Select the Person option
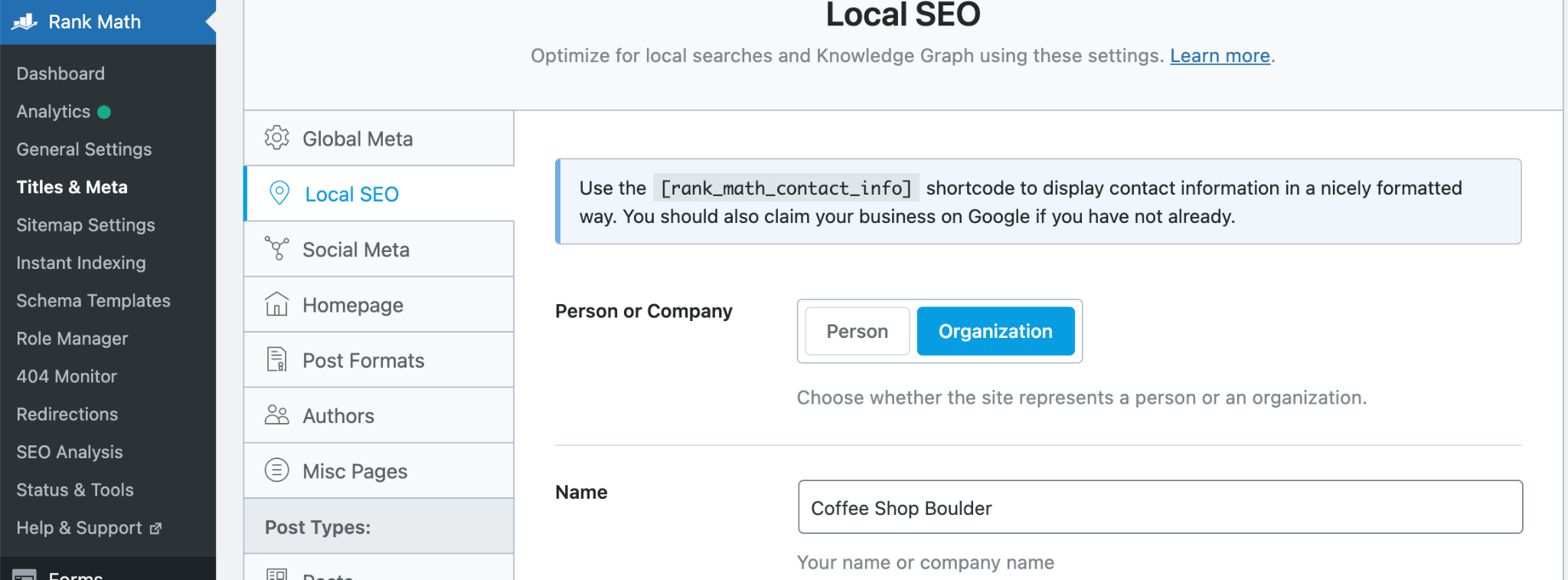This screenshot has width=1568, height=580. [857, 331]
